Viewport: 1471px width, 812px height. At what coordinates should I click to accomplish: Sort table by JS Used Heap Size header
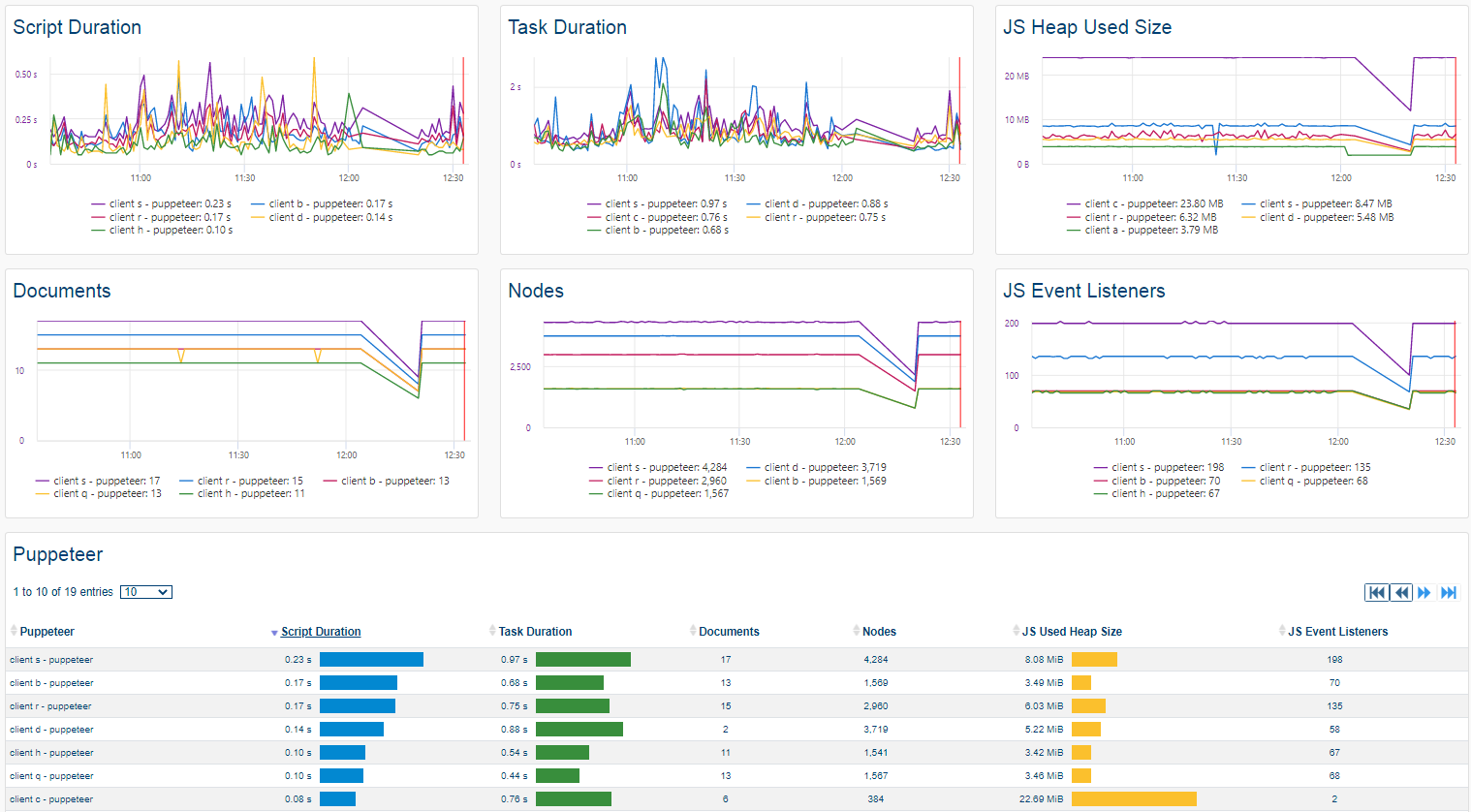point(1072,632)
